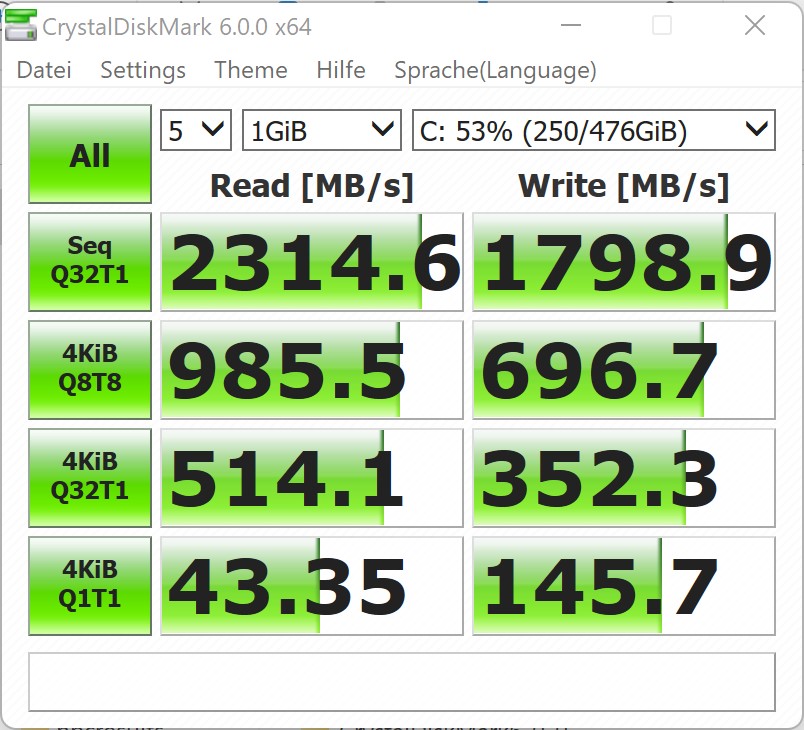
Task: Click the Seq write result 1798.9
Action: [x=624, y=262]
